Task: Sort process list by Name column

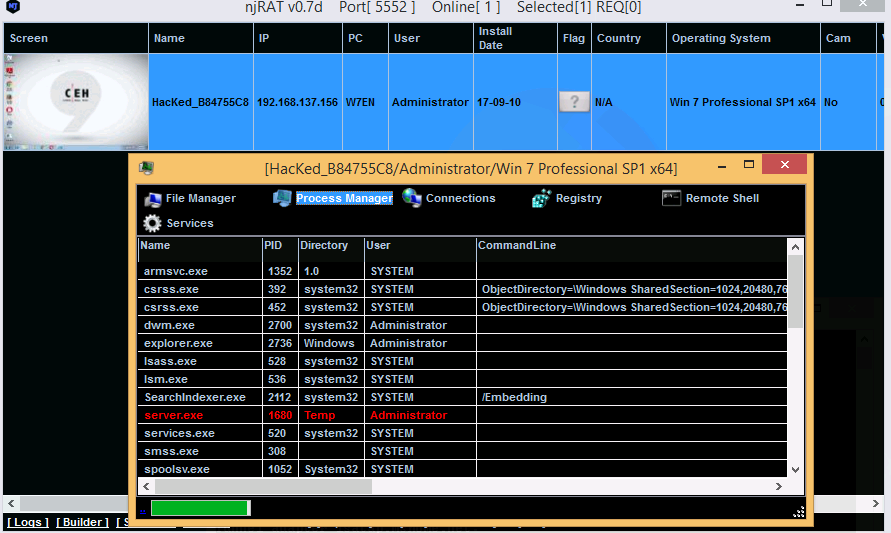Action: [x=199, y=245]
